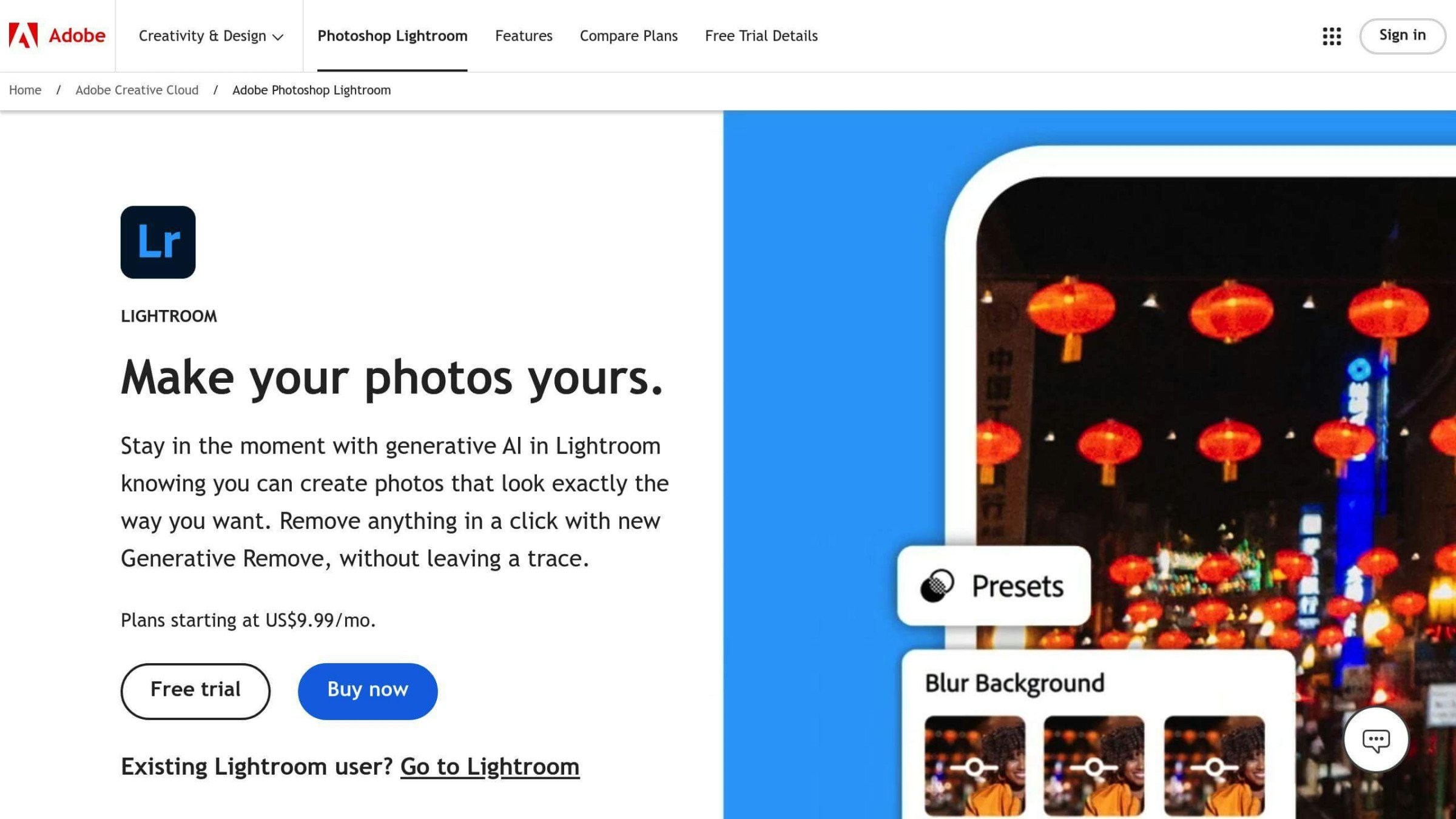Image resolution: width=1456 pixels, height=819 pixels.
Task: Click the Adobe Photoshop Lightroom breadcrumb
Action: (311, 90)
